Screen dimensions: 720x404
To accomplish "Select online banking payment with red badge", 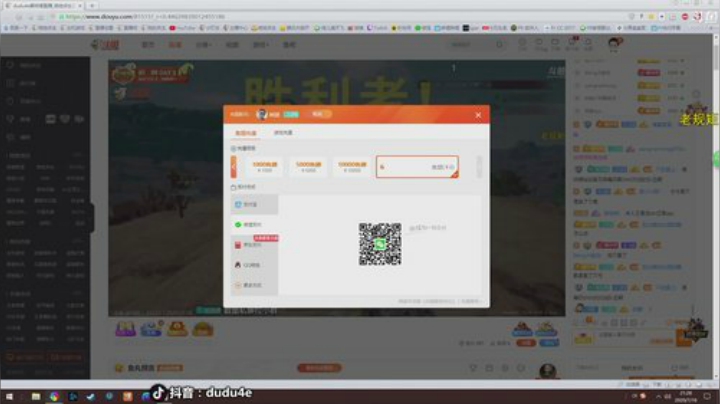I will click(254, 245).
